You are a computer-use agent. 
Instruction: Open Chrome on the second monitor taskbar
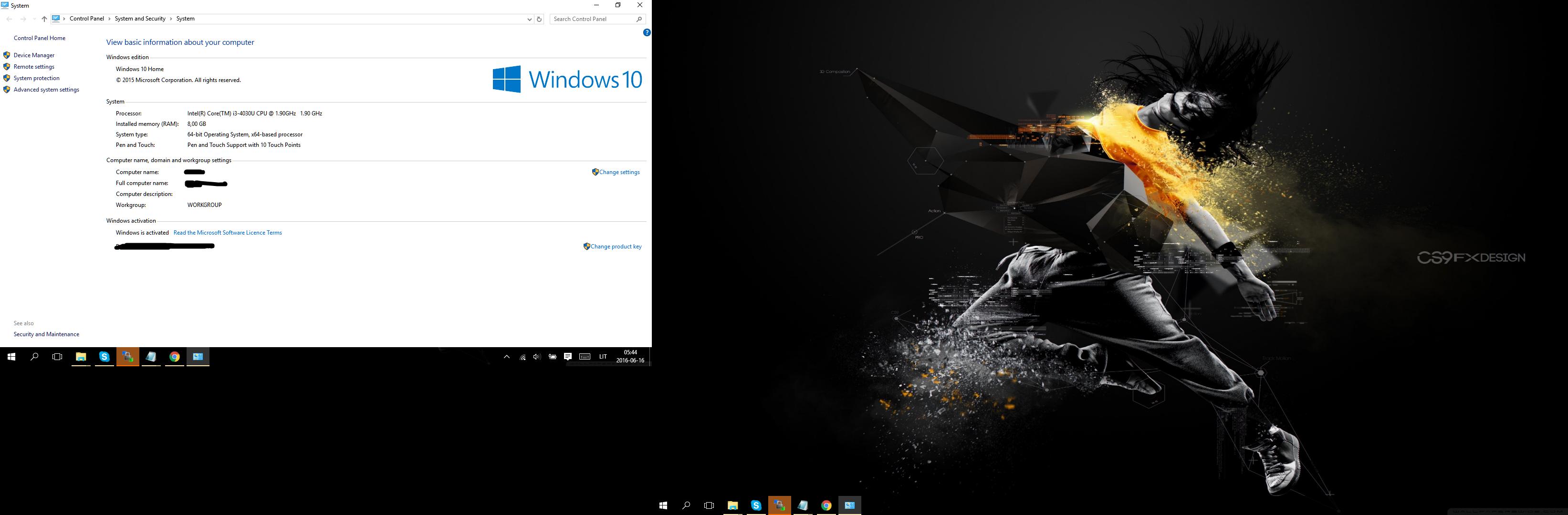tap(826, 505)
